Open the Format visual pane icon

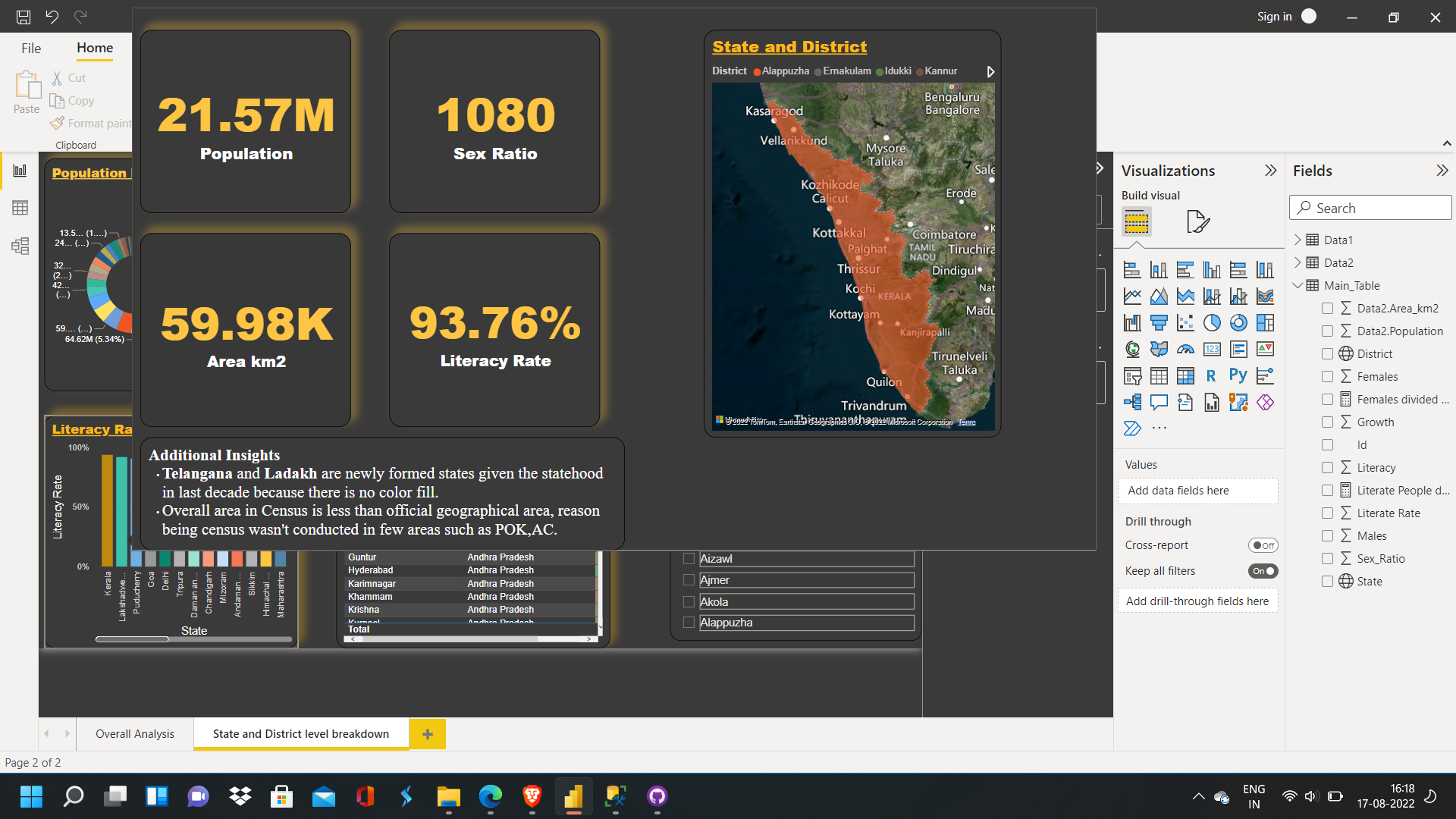[1197, 221]
